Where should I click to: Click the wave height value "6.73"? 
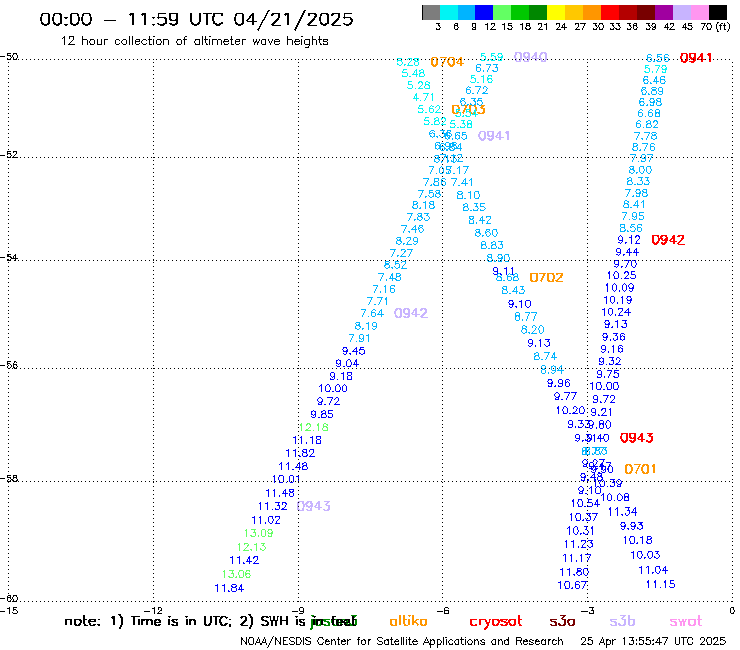pos(487,69)
